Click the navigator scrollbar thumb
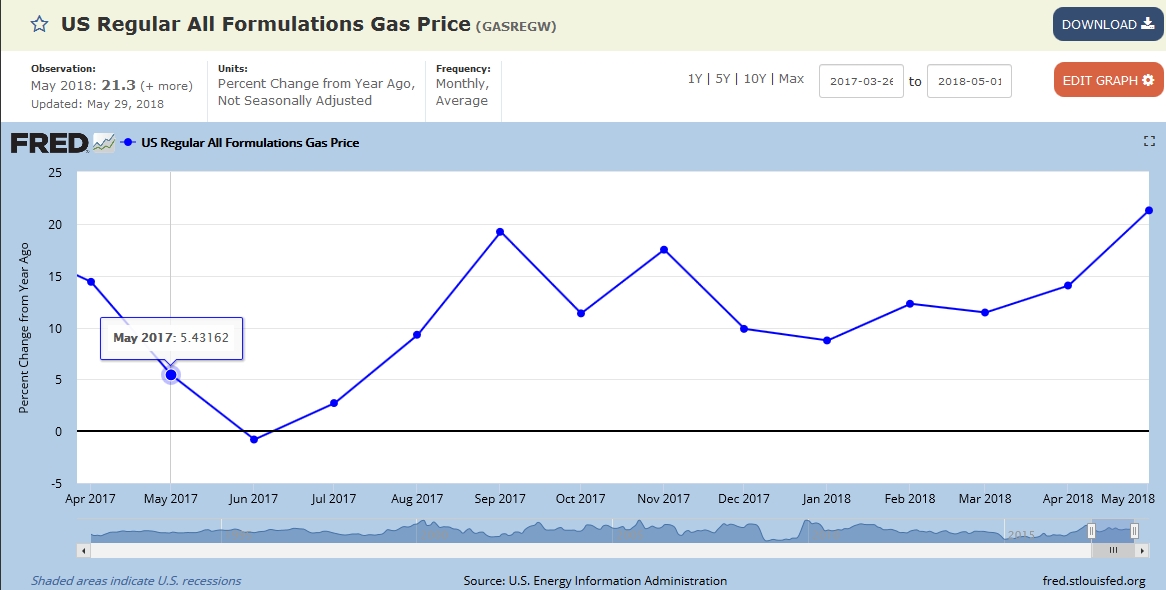 coord(1112,550)
